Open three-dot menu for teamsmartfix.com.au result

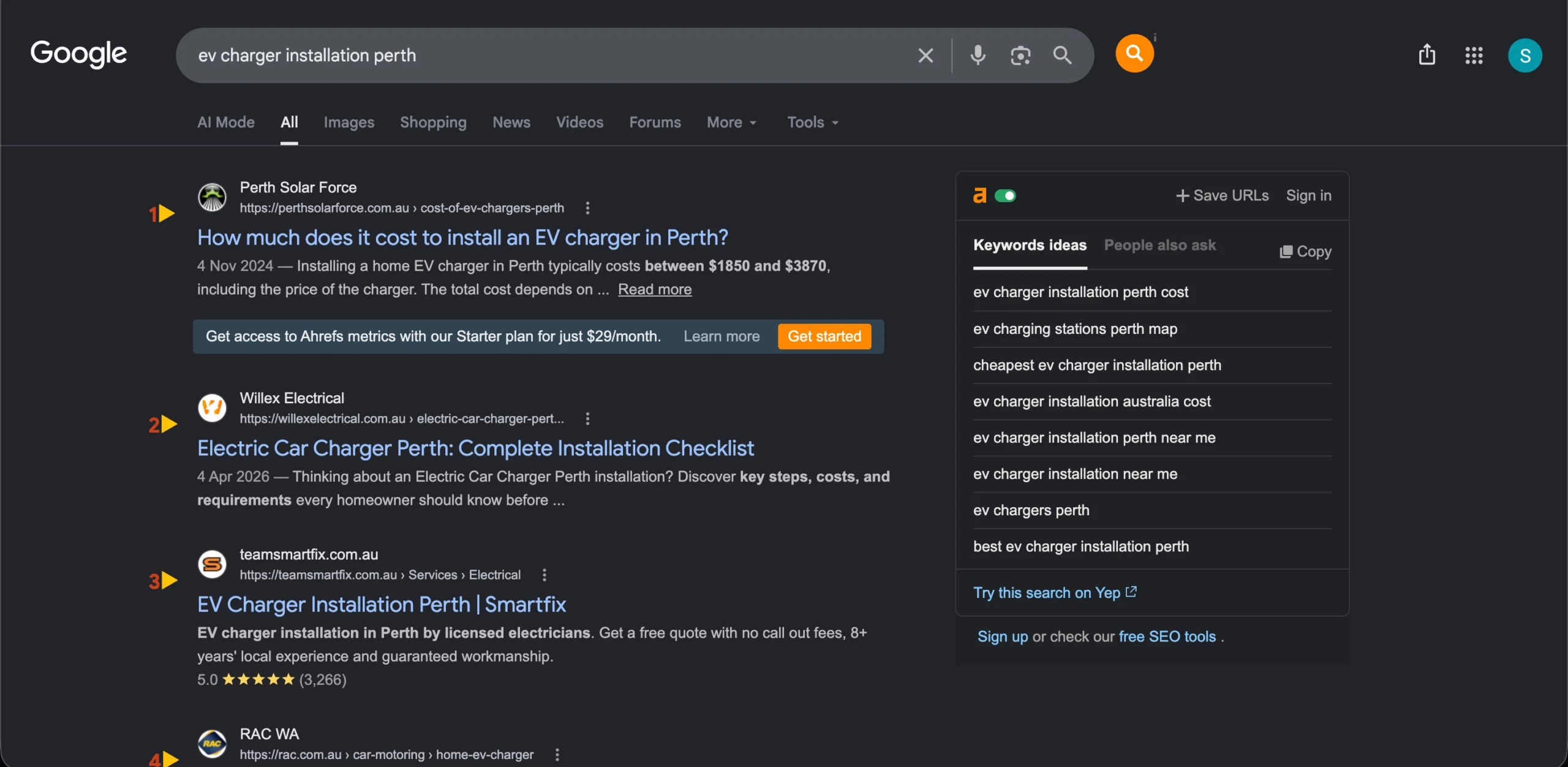coord(544,575)
